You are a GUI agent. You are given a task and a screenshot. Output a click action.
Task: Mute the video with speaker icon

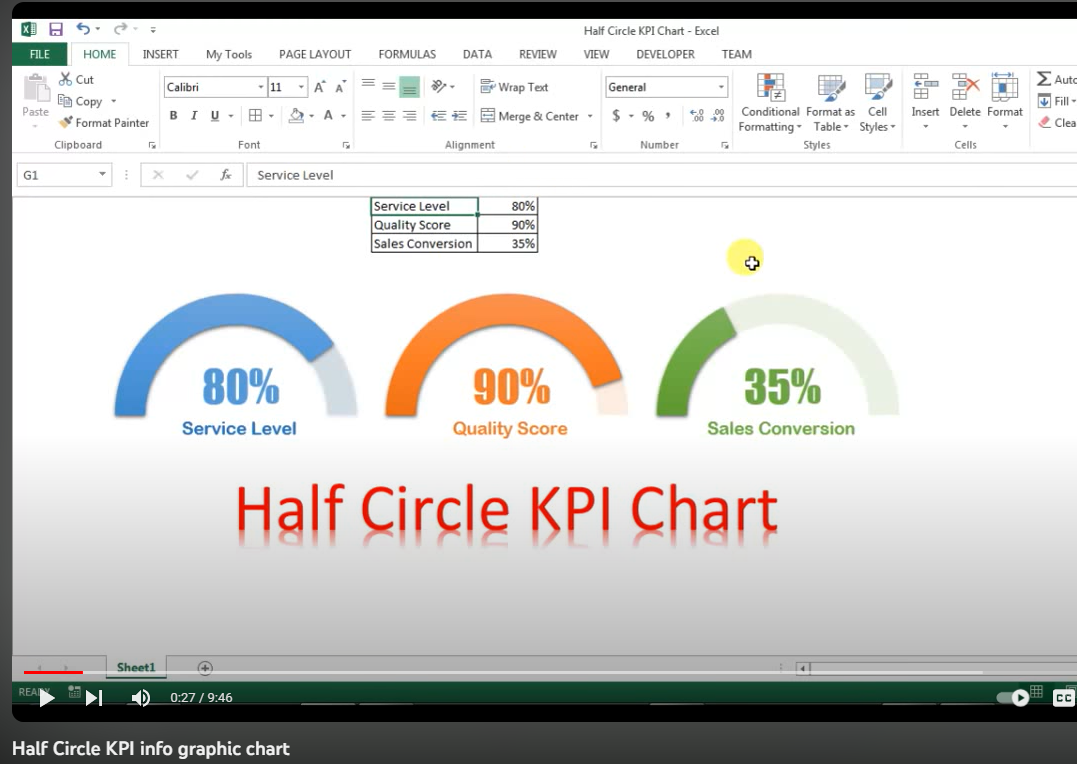[x=141, y=698]
